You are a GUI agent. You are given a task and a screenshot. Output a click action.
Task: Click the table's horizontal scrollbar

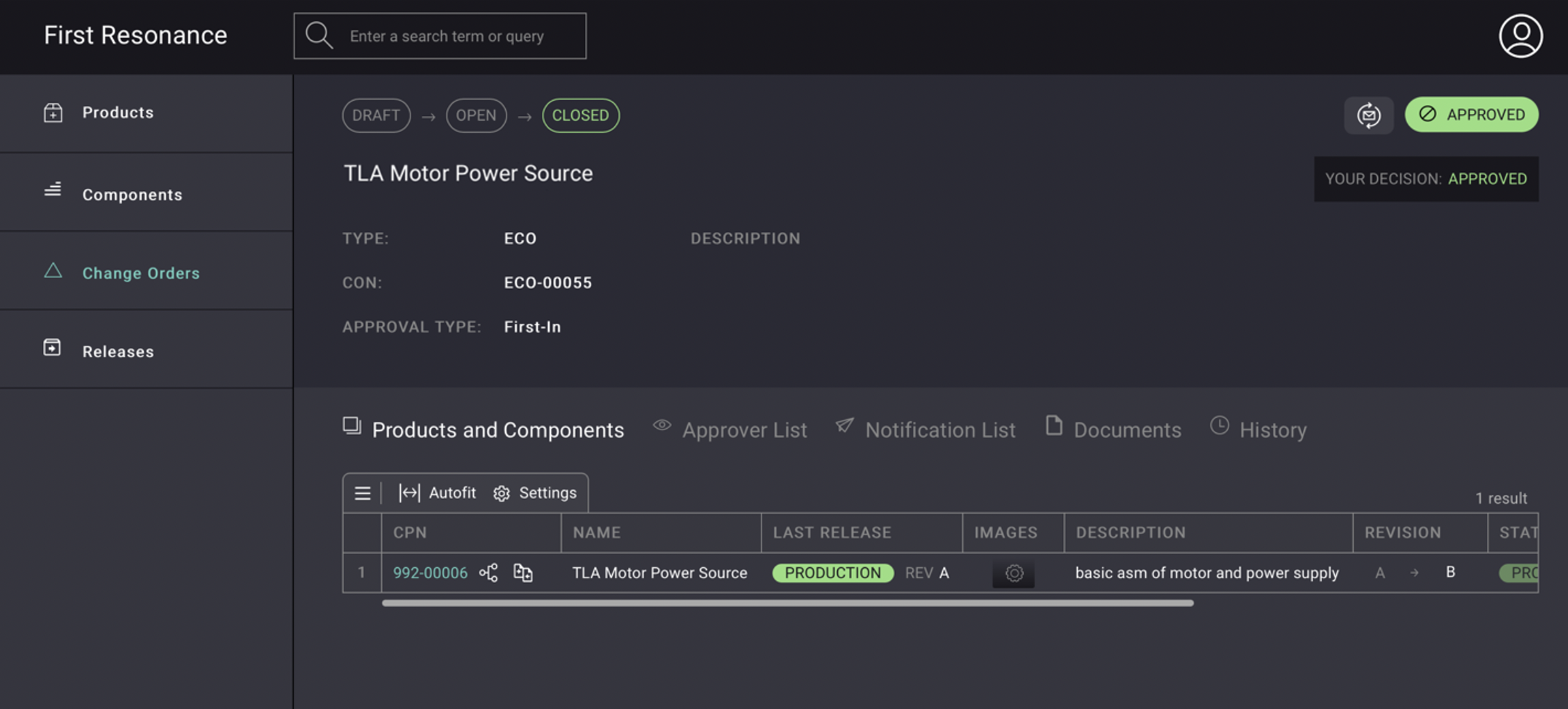pos(787,603)
